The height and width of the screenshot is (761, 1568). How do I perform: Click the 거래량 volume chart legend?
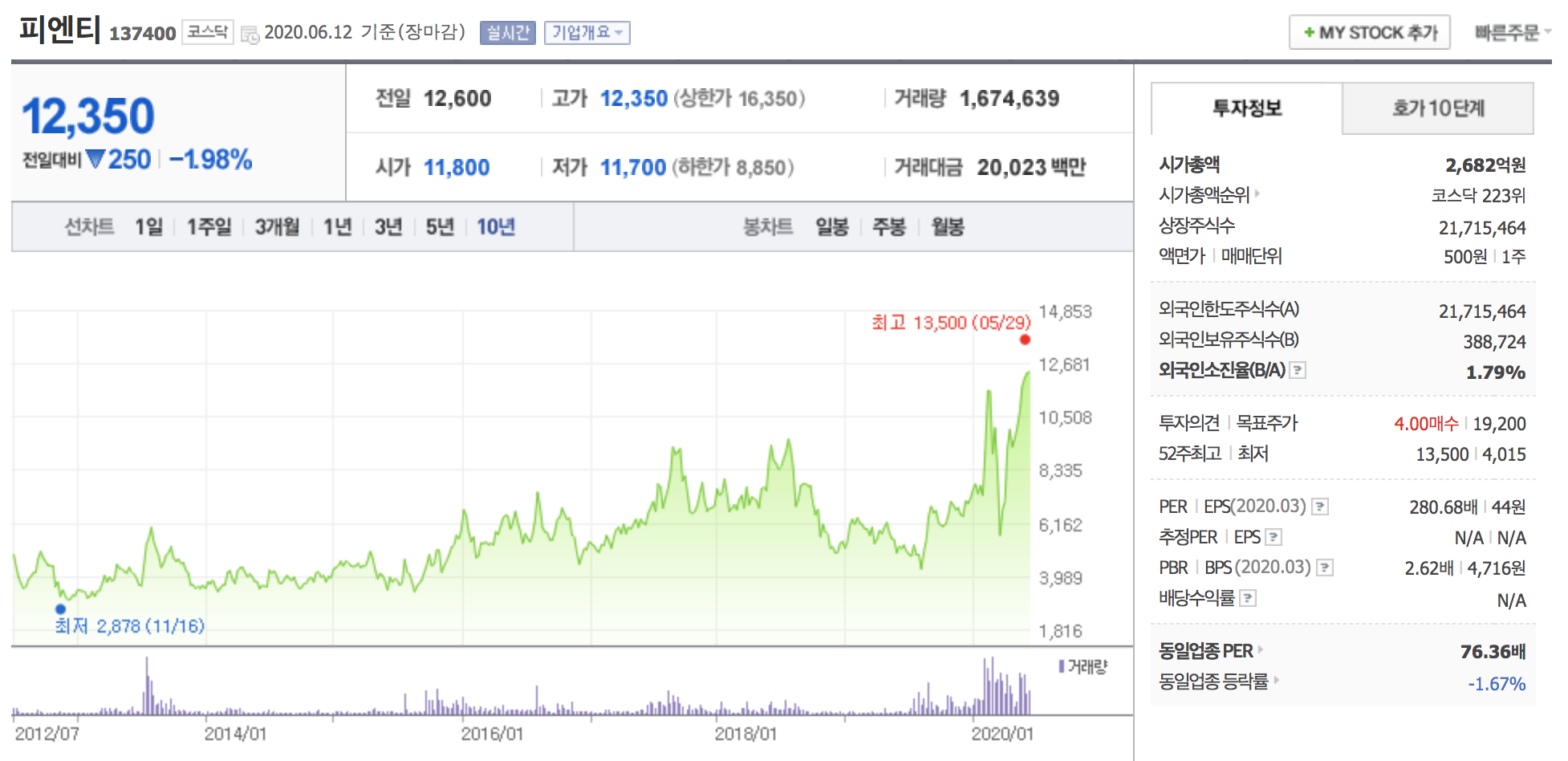point(1083,666)
